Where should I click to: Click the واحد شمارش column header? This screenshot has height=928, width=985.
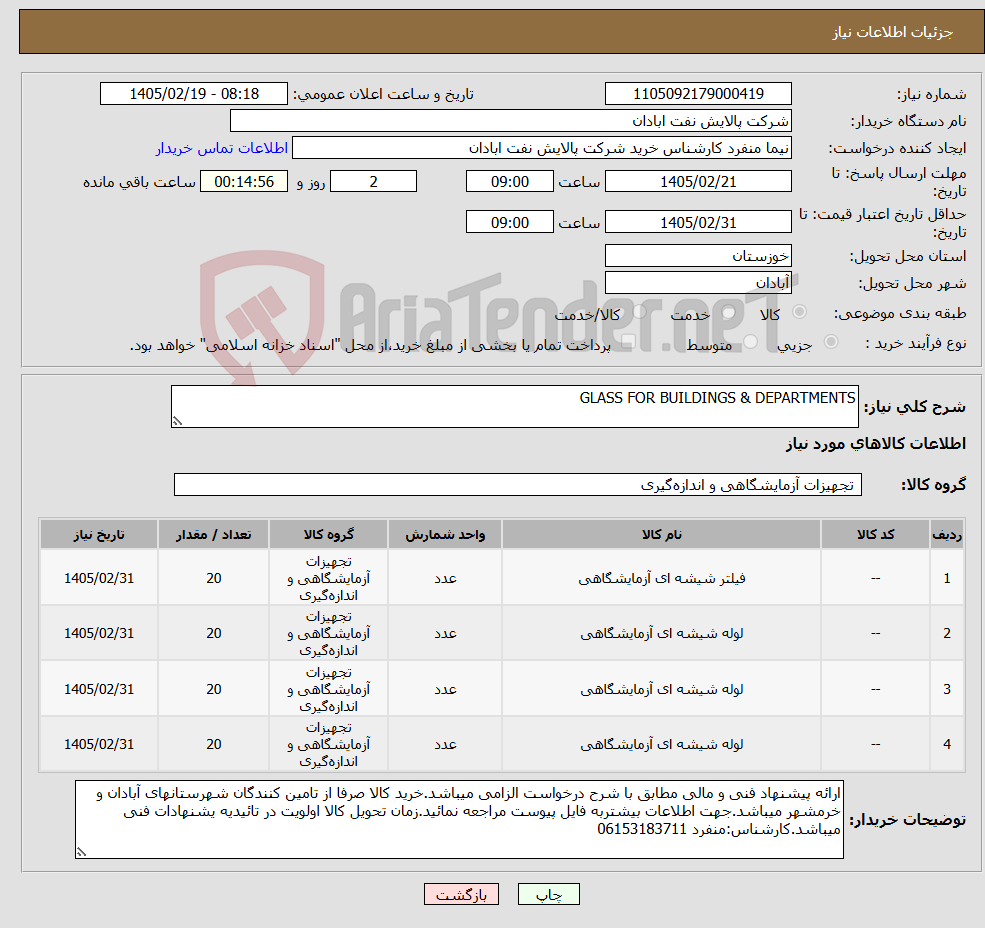point(445,534)
